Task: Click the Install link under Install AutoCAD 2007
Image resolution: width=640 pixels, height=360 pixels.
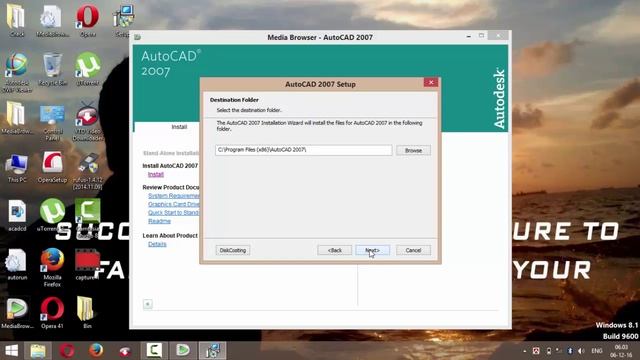Action: (x=156, y=174)
